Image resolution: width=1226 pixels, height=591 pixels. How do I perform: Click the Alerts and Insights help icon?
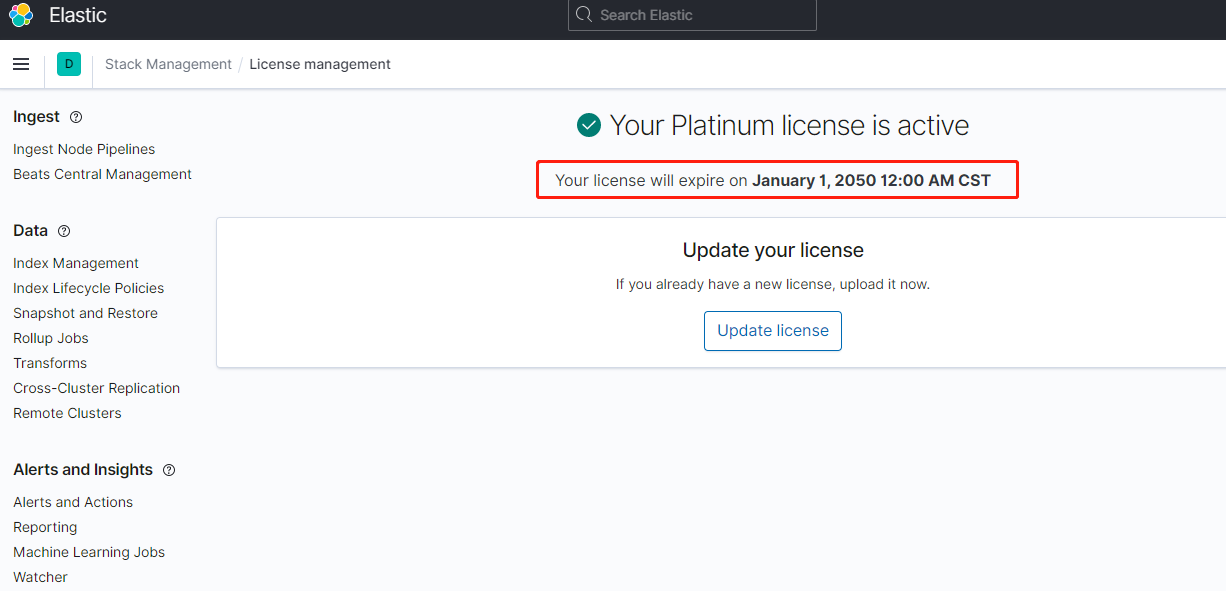tap(169, 470)
